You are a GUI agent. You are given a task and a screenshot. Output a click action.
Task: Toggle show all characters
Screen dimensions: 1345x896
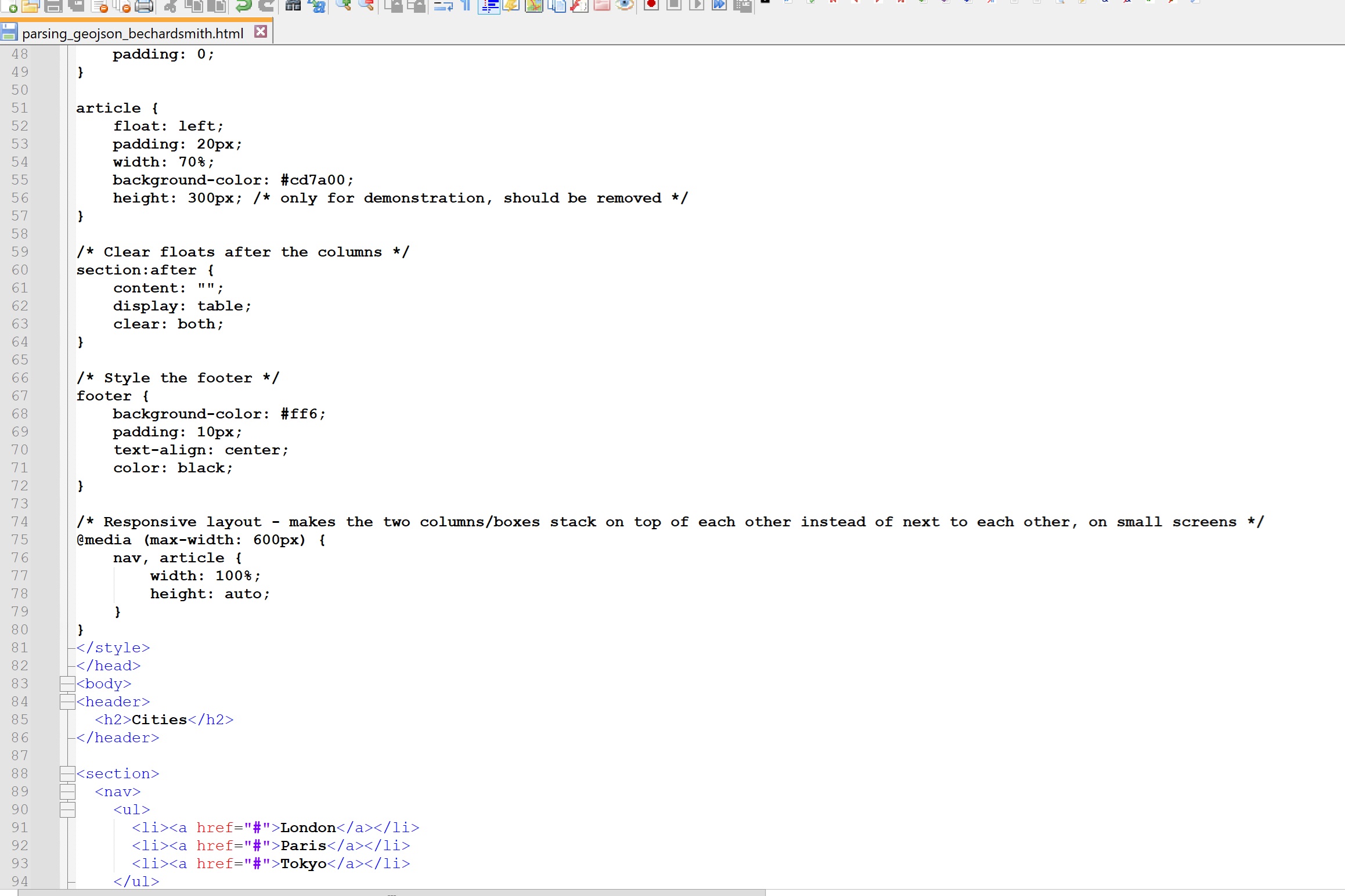click(x=465, y=6)
